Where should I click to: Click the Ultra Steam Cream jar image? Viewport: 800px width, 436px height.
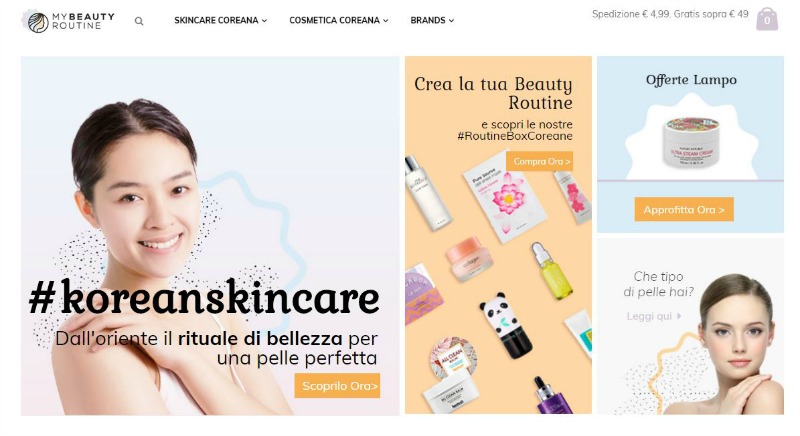[x=692, y=142]
